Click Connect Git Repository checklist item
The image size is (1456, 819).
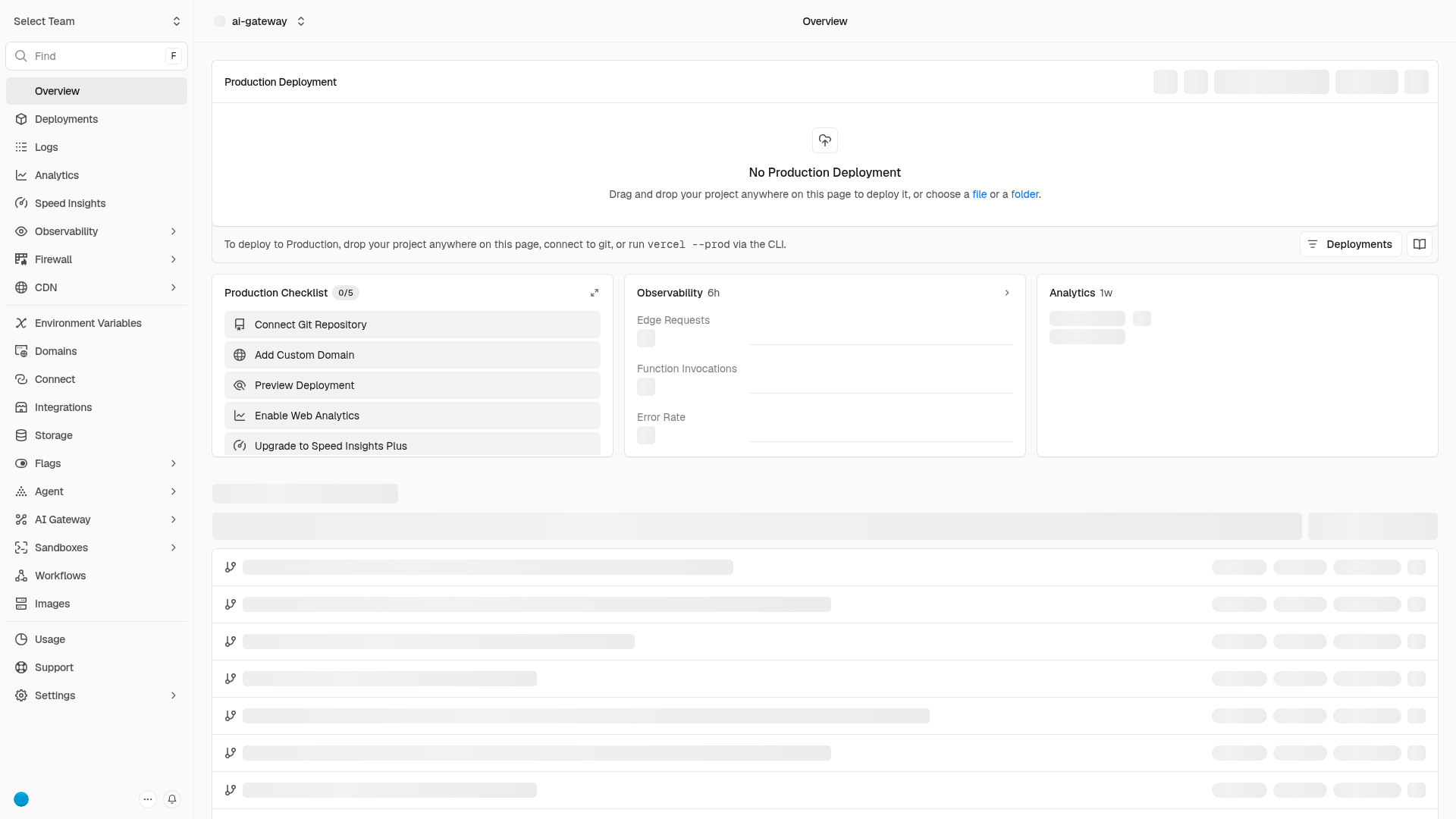413,325
